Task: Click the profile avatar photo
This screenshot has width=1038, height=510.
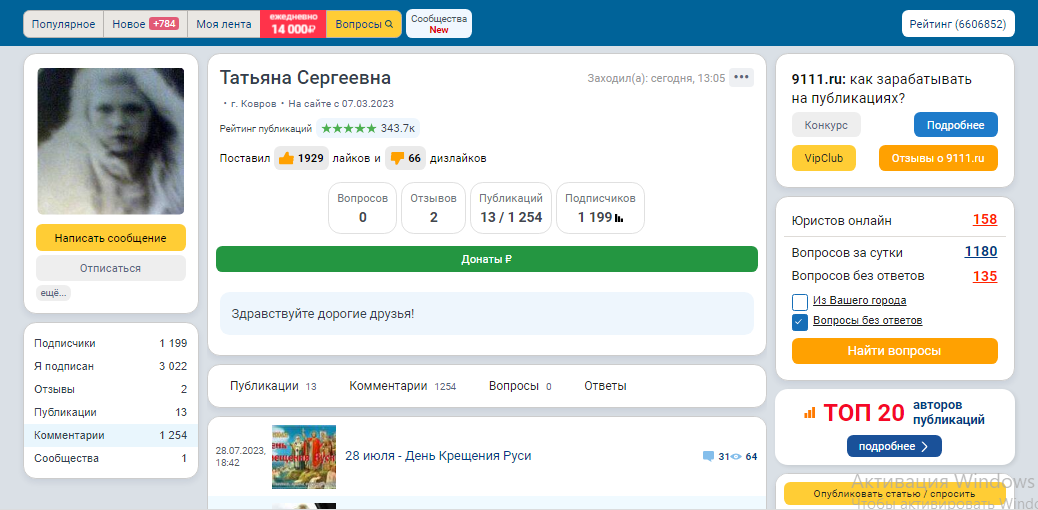Action: coord(111,141)
